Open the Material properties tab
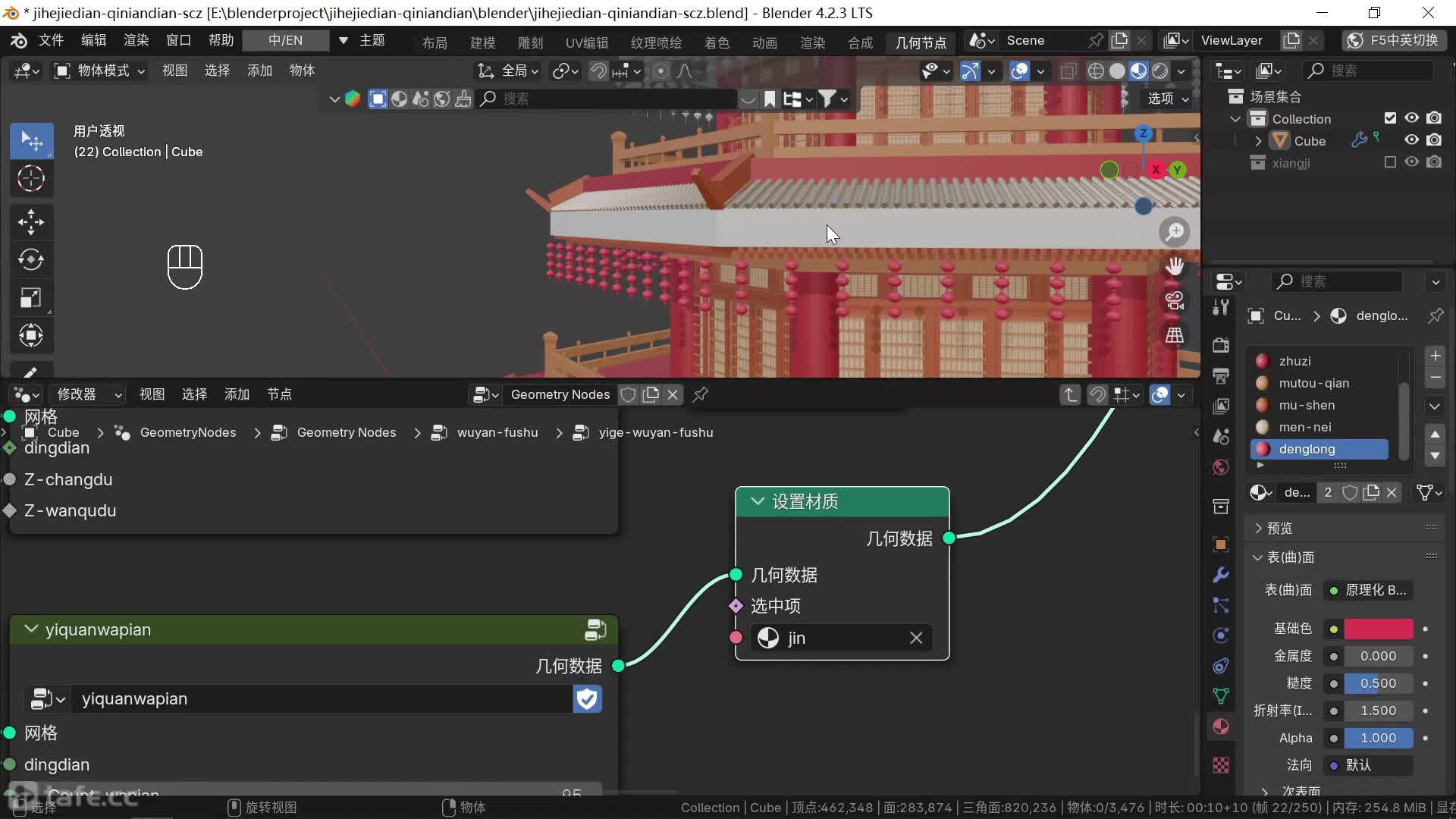This screenshot has width=1456, height=819. 1221,726
